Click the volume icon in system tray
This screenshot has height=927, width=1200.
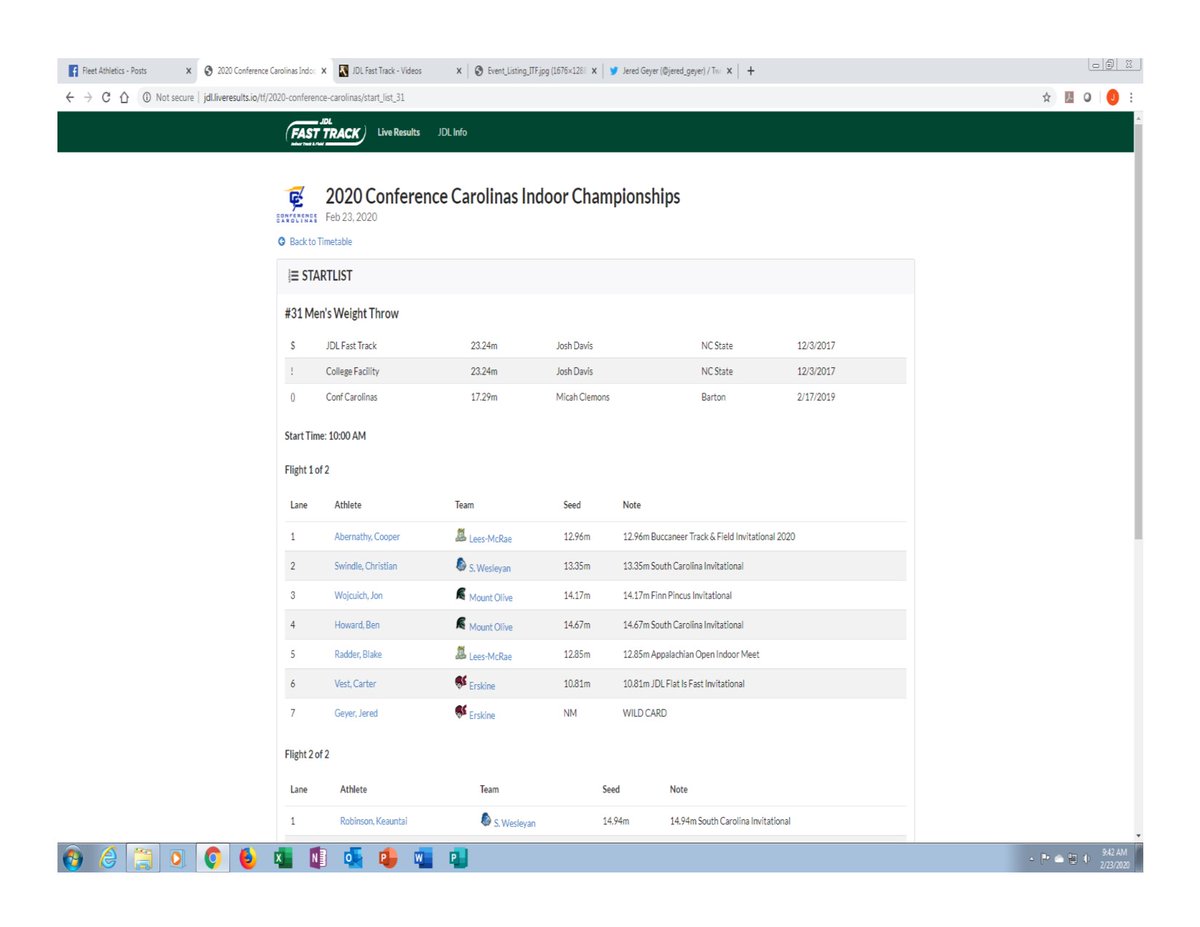point(1088,858)
